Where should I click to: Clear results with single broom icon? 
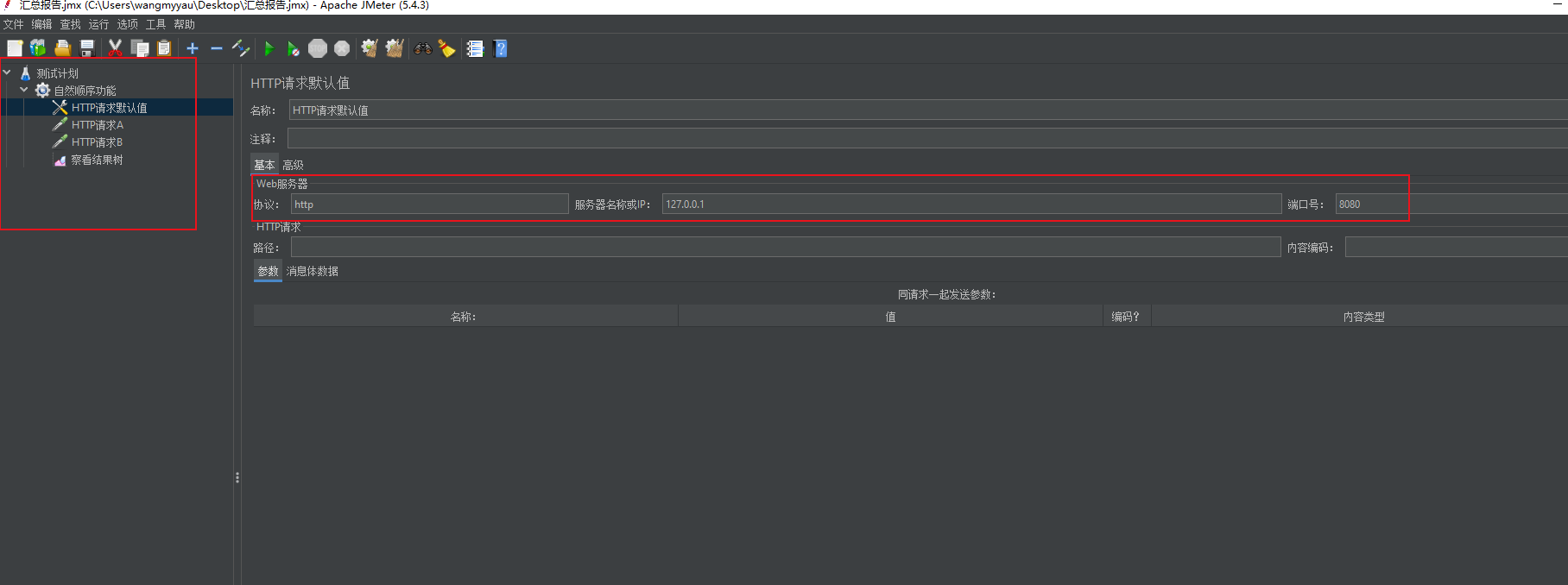tap(370, 48)
